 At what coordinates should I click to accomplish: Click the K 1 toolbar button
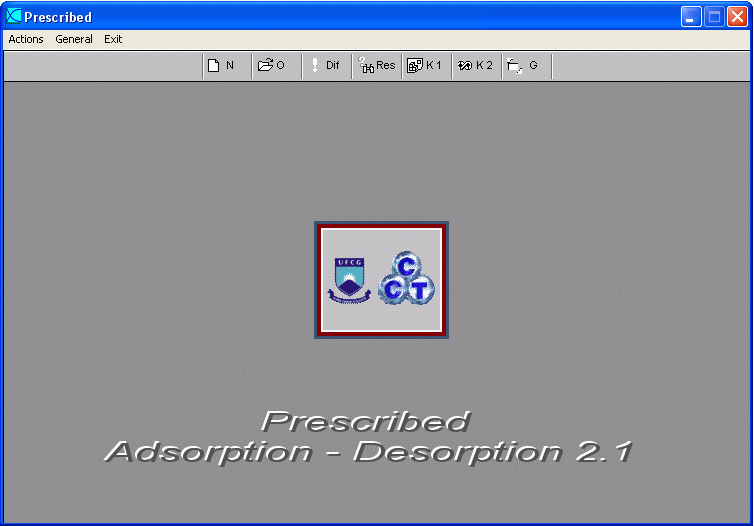point(427,66)
